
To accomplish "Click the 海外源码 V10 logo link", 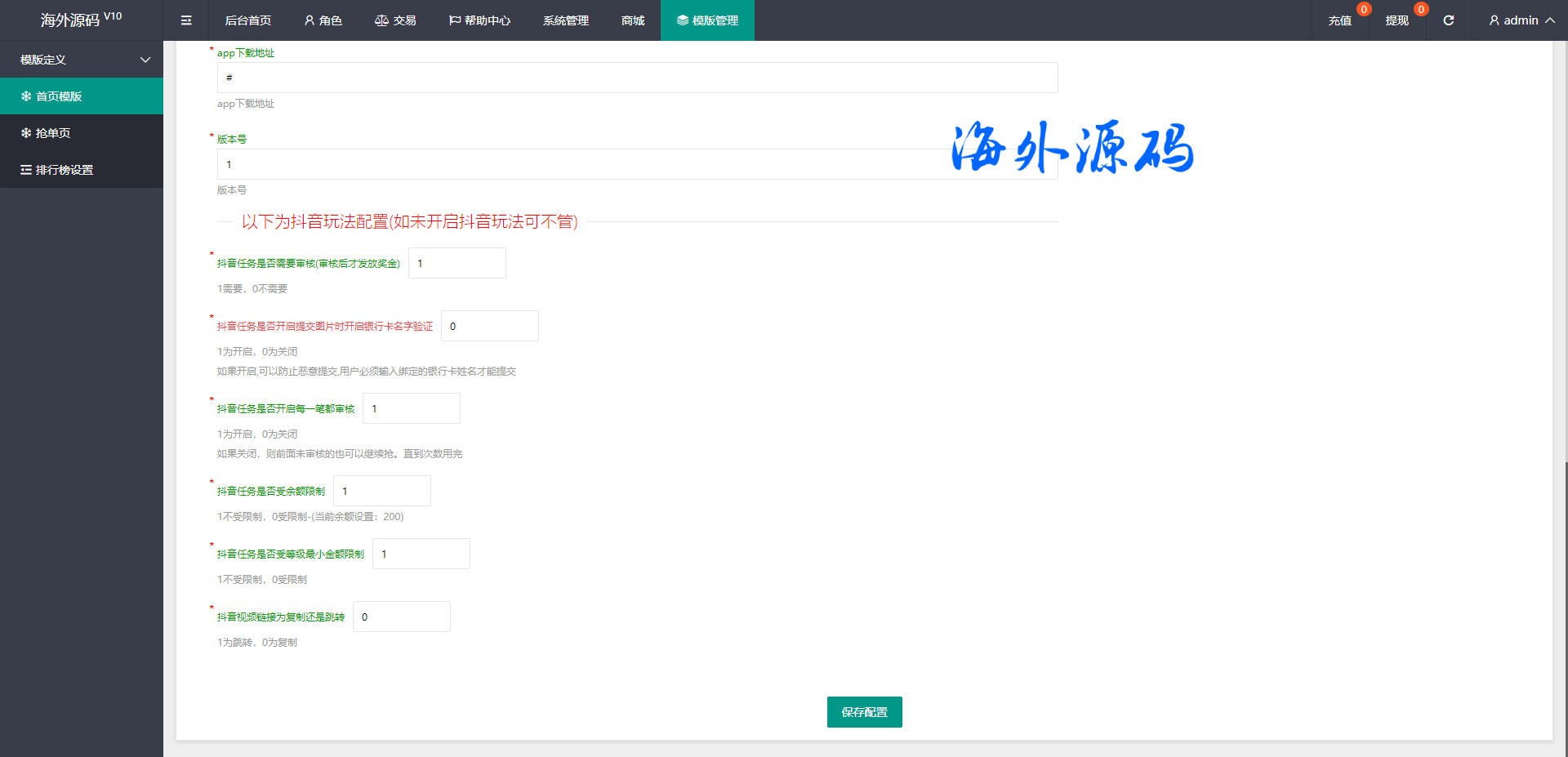I will pyautogui.click(x=81, y=20).
